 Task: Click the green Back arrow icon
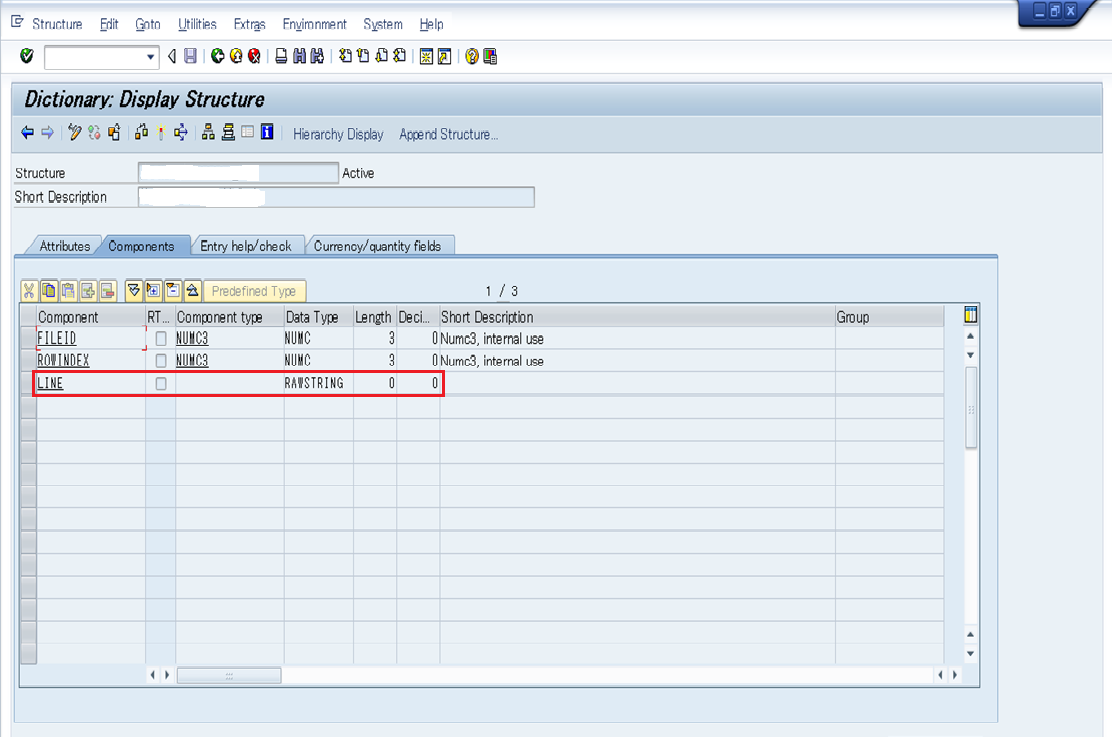(218, 56)
